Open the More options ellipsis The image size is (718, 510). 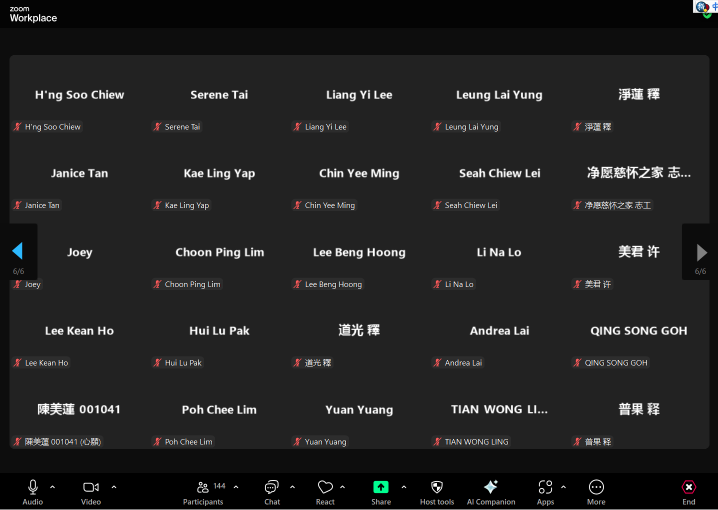(x=596, y=487)
